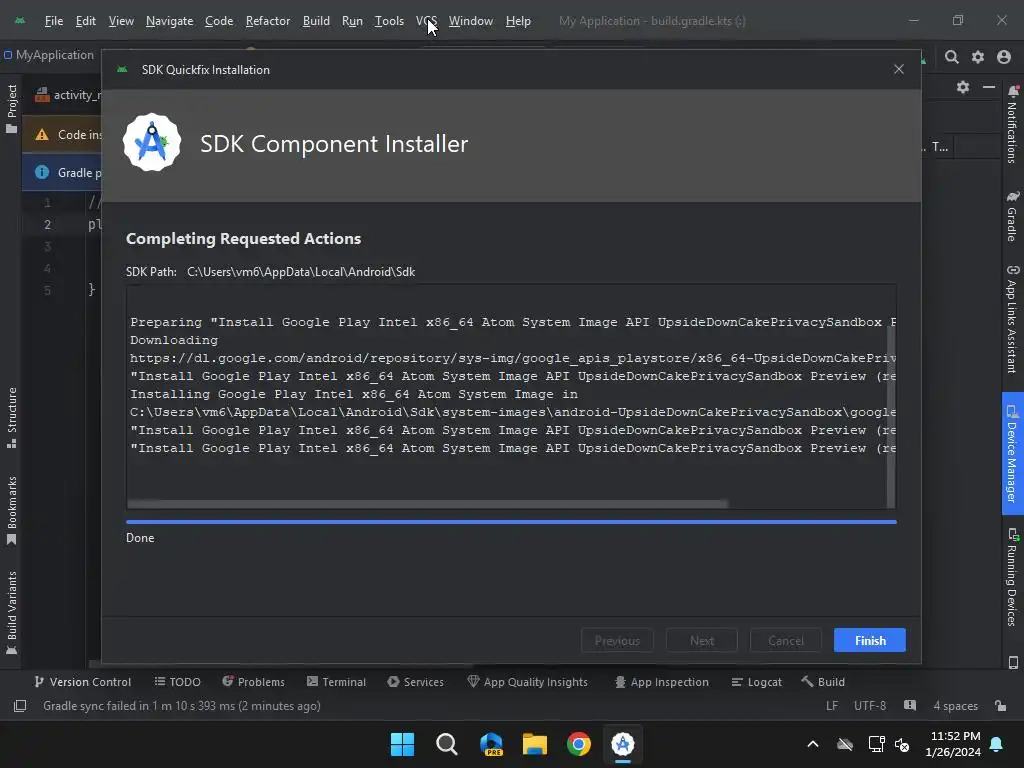Open the App Inspection tool window
1024x768 pixels.
click(x=662, y=682)
